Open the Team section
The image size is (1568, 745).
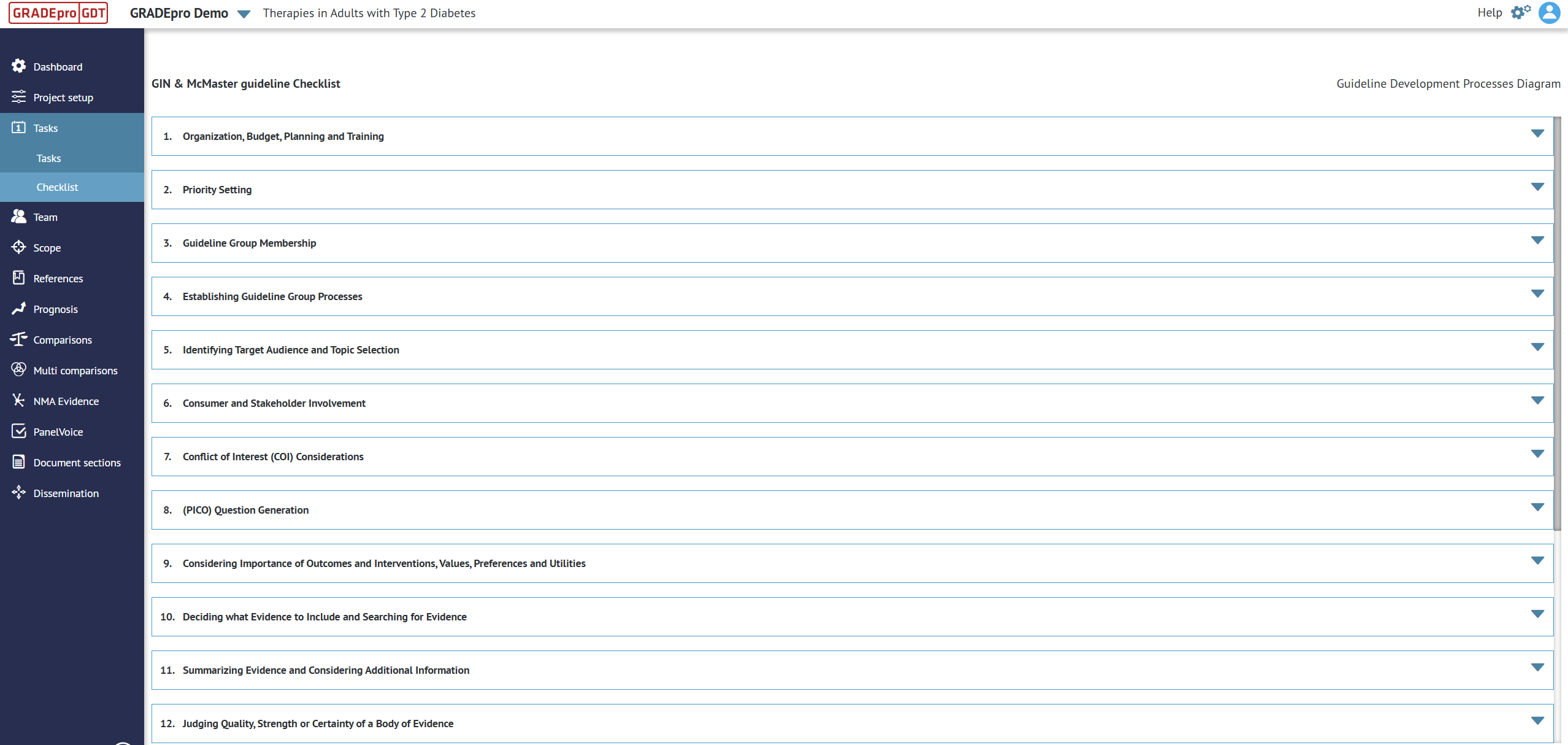point(45,217)
